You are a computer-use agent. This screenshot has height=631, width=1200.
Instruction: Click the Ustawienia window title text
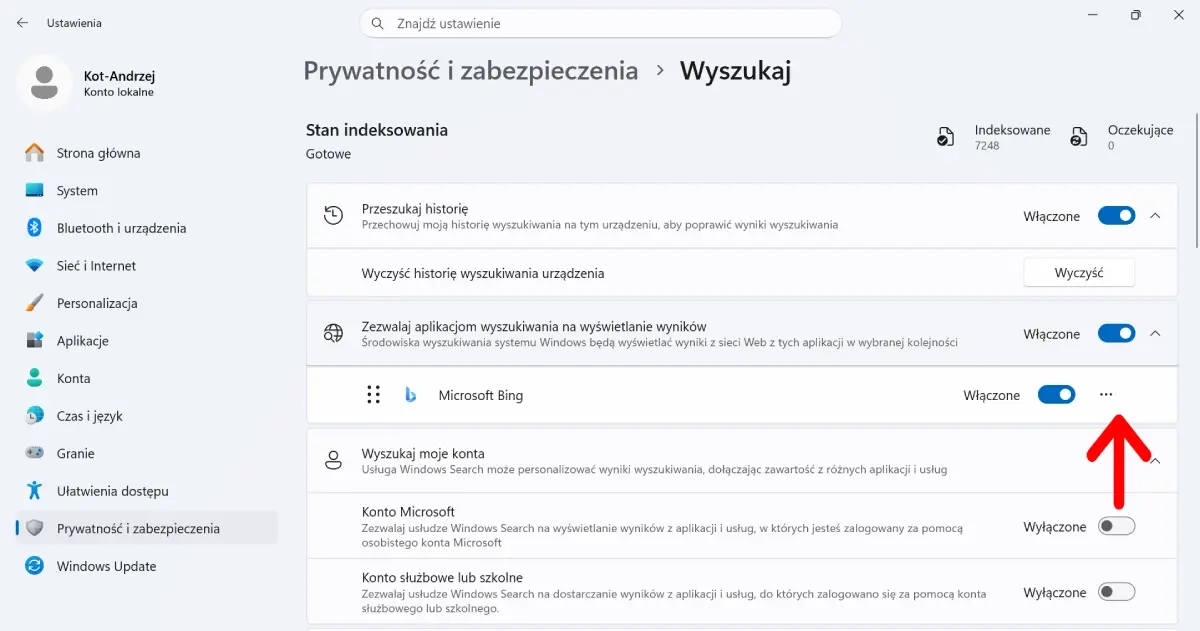click(x=74, y=23)
